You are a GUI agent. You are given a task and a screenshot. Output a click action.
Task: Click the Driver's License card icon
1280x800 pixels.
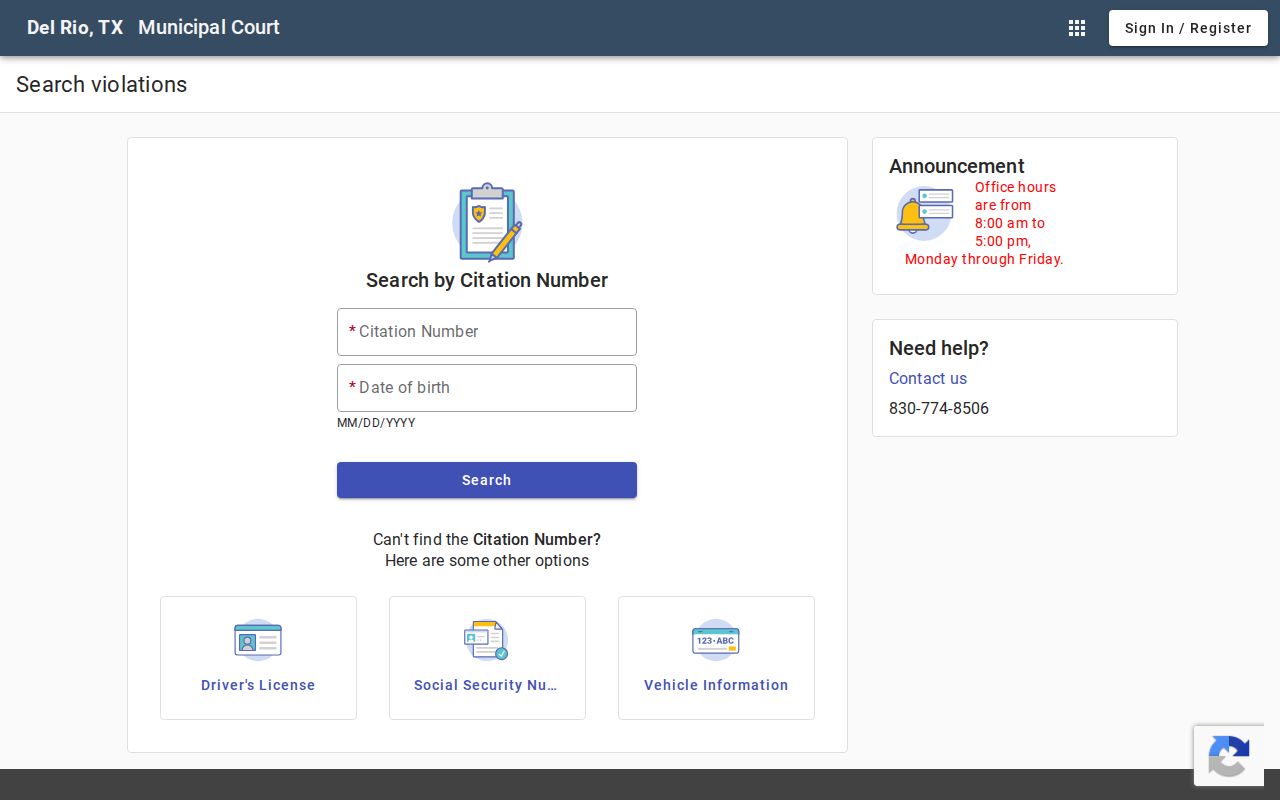tap(258, 640)
